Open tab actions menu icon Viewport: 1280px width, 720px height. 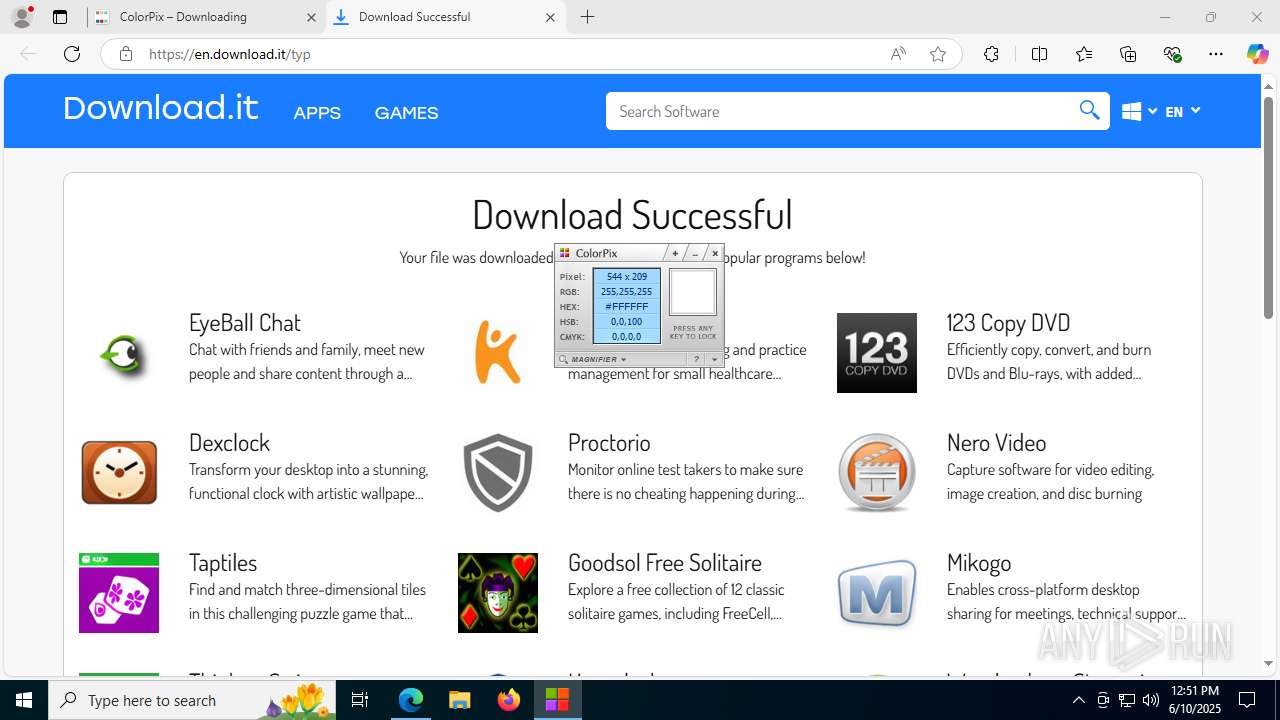(x=60, y=17)
